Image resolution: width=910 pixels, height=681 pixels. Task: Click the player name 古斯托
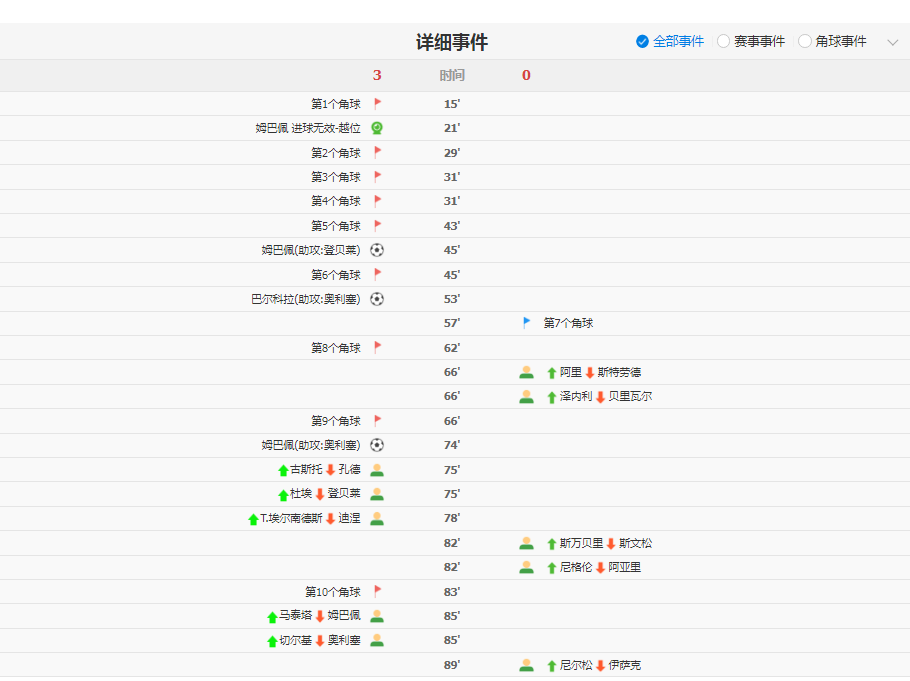[x=306, y=469]
